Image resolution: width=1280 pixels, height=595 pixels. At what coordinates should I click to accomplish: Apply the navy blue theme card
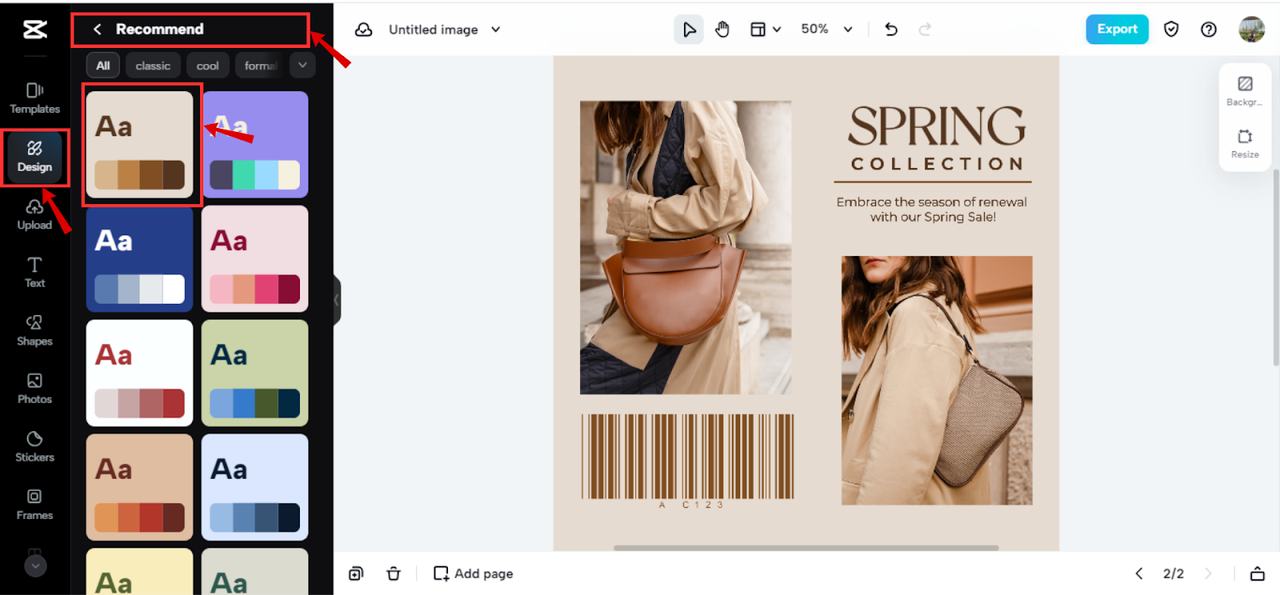pyautogui.click(x=140, y=259)
